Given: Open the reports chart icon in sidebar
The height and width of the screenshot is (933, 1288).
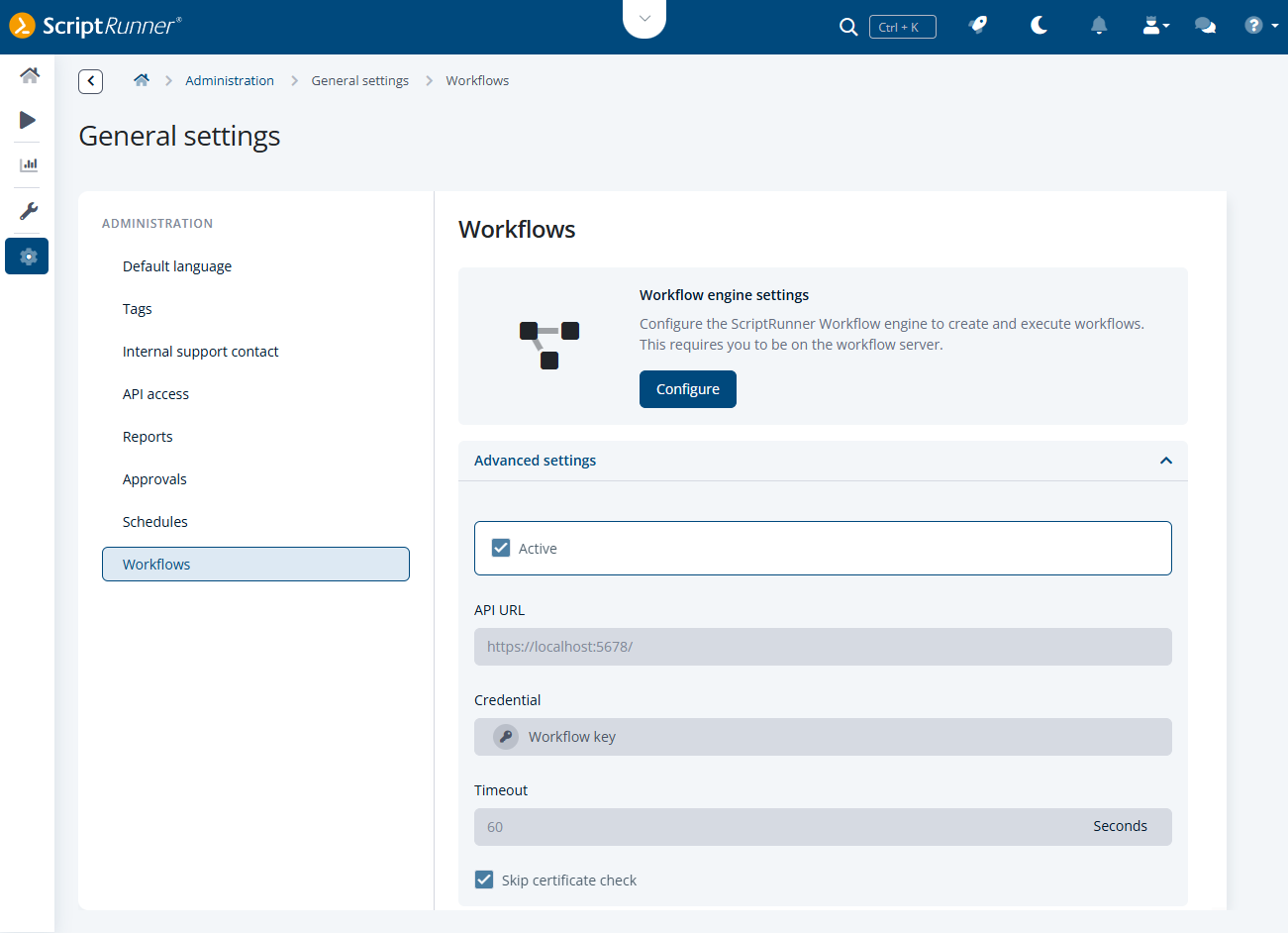Looking at the screenshot, I should click(x=29, y=165).
